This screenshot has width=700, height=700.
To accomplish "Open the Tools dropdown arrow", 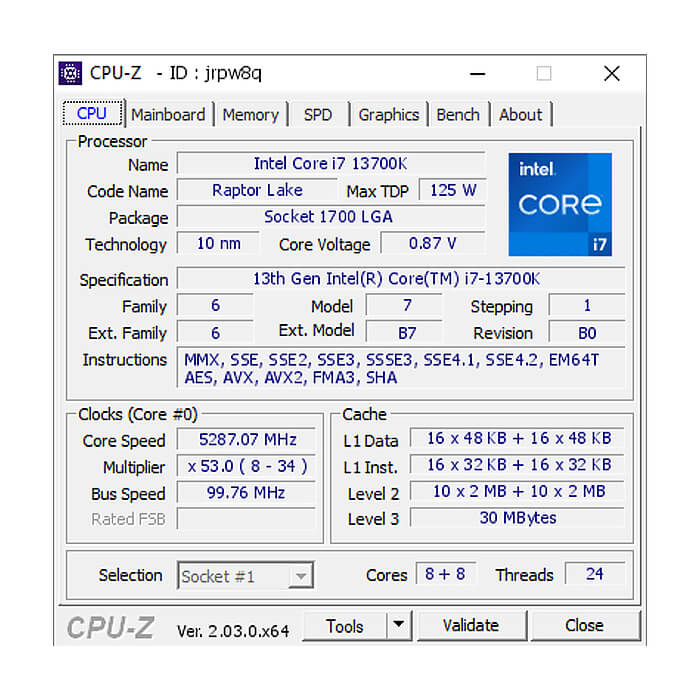I will click(398, 626).
